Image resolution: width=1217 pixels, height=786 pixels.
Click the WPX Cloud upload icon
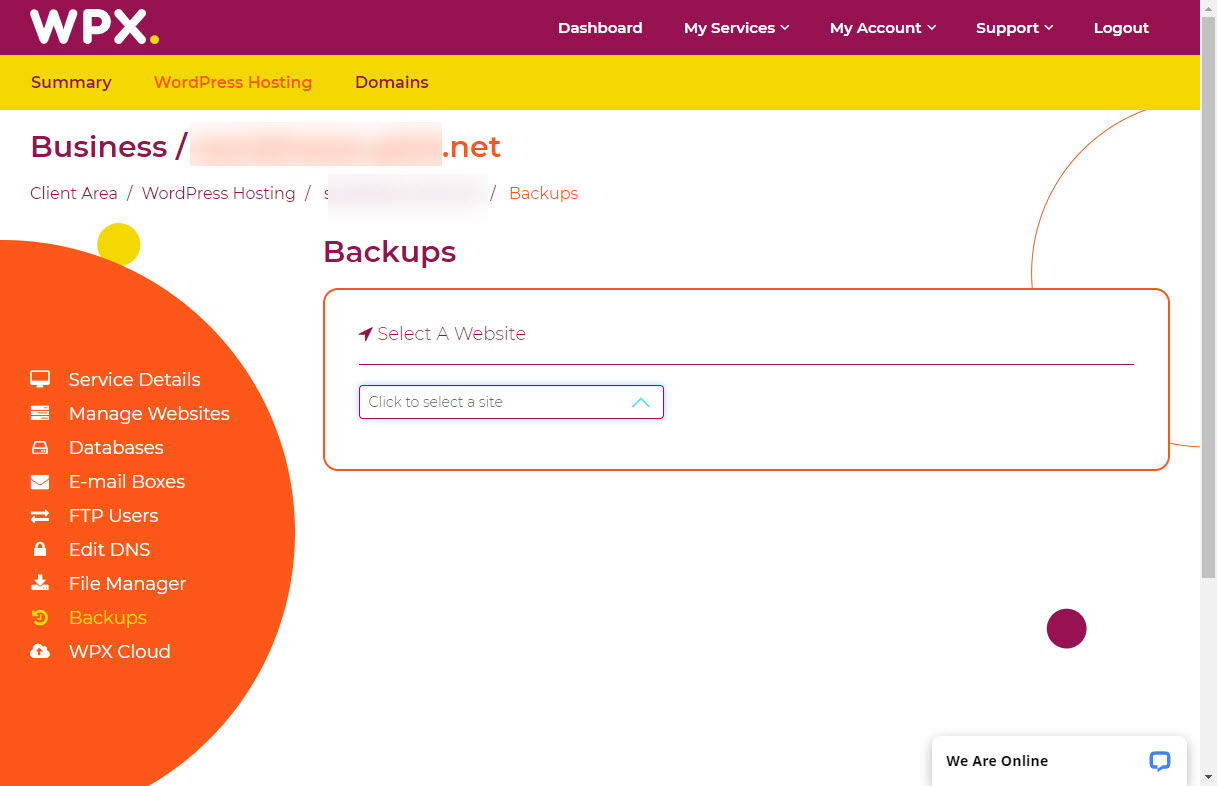tap(40, 651)
